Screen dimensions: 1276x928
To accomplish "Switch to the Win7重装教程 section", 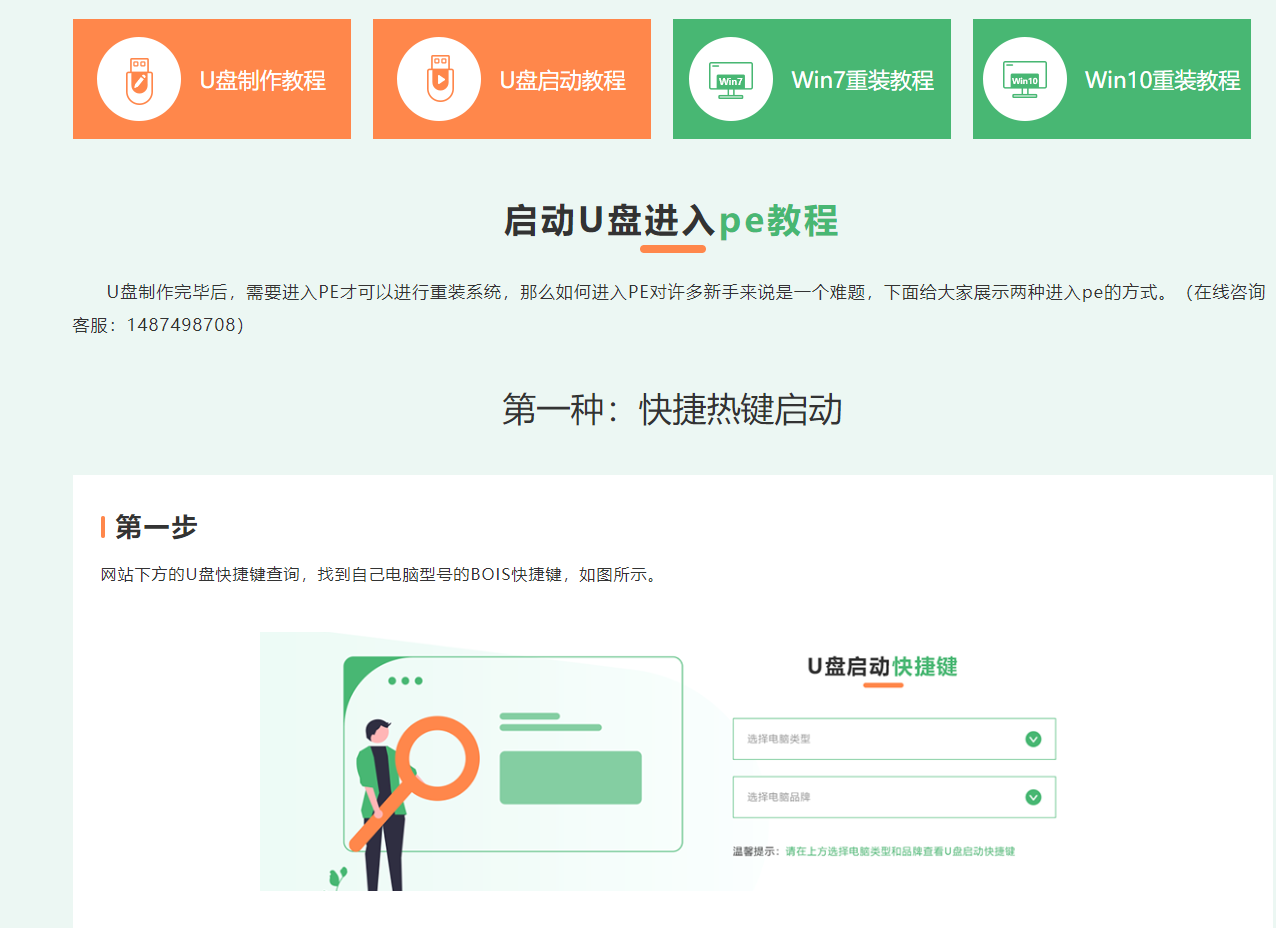I will tap(811, 78).
